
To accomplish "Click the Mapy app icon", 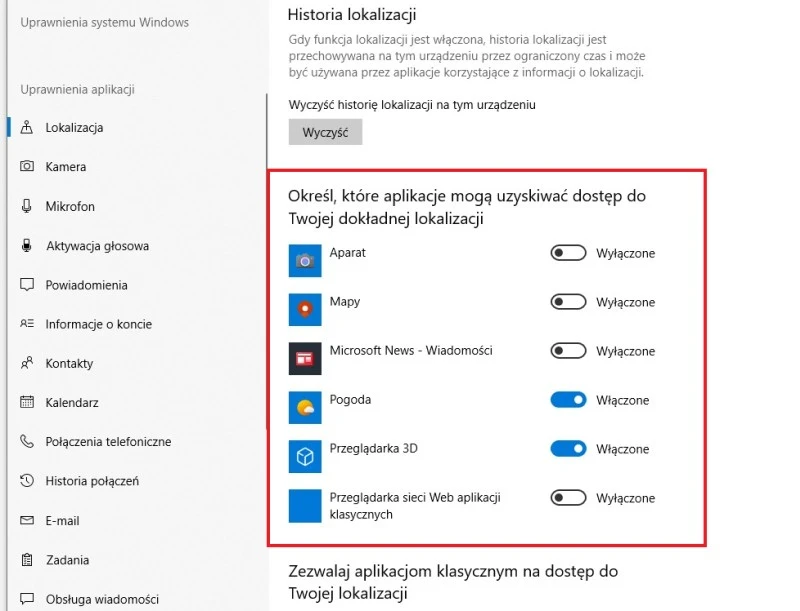I will pos(304,310).
